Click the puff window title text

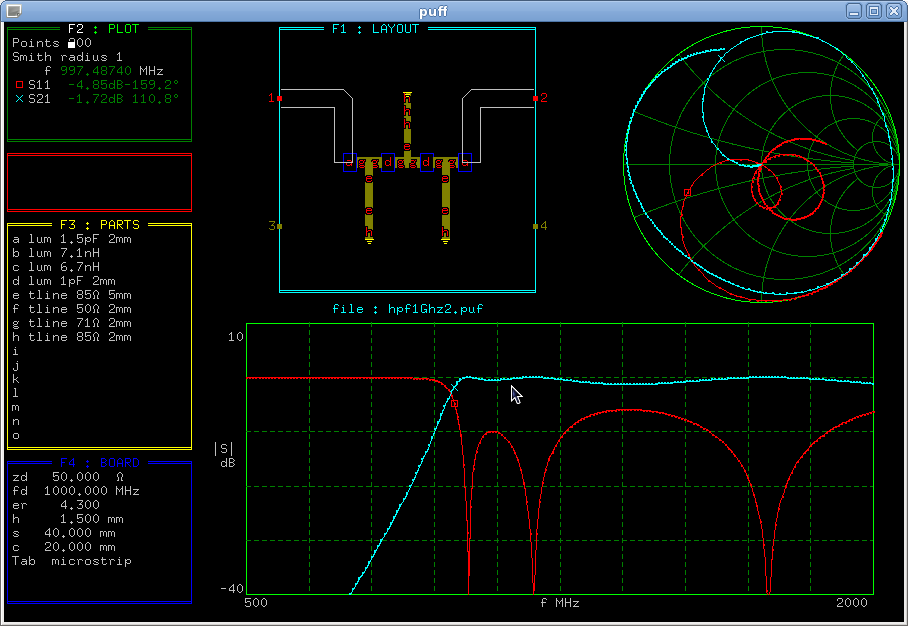(433, 11)
